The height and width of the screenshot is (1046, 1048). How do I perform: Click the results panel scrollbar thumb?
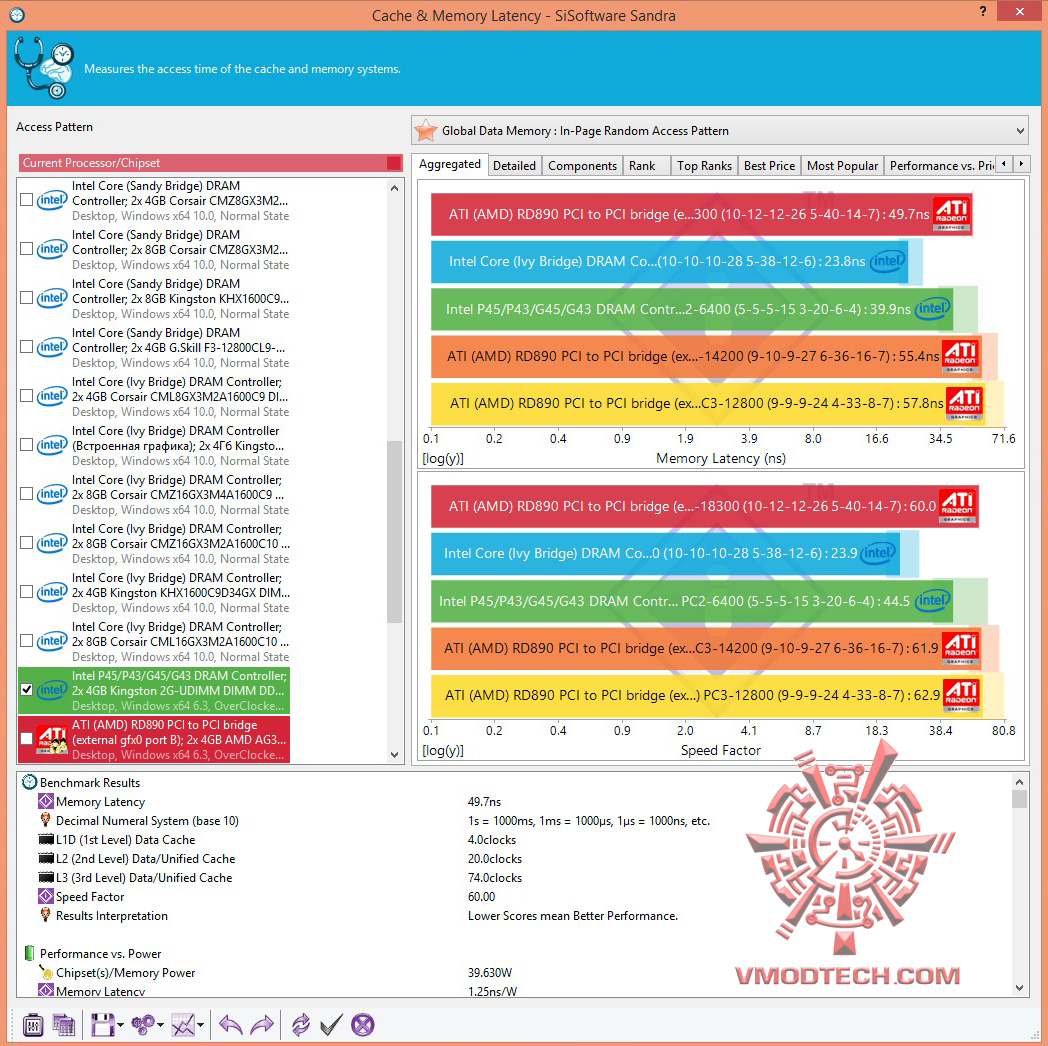point(1019,799)
